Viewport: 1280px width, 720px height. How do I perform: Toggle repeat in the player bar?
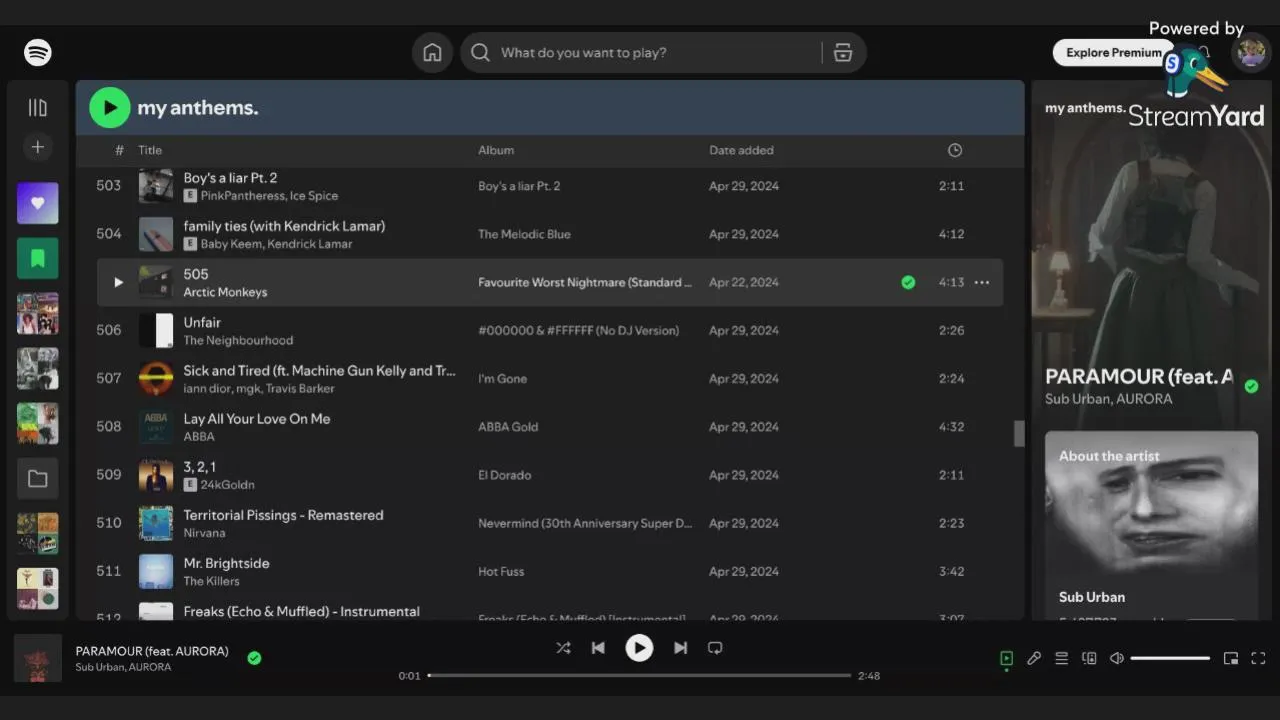(x=715, y=648)
